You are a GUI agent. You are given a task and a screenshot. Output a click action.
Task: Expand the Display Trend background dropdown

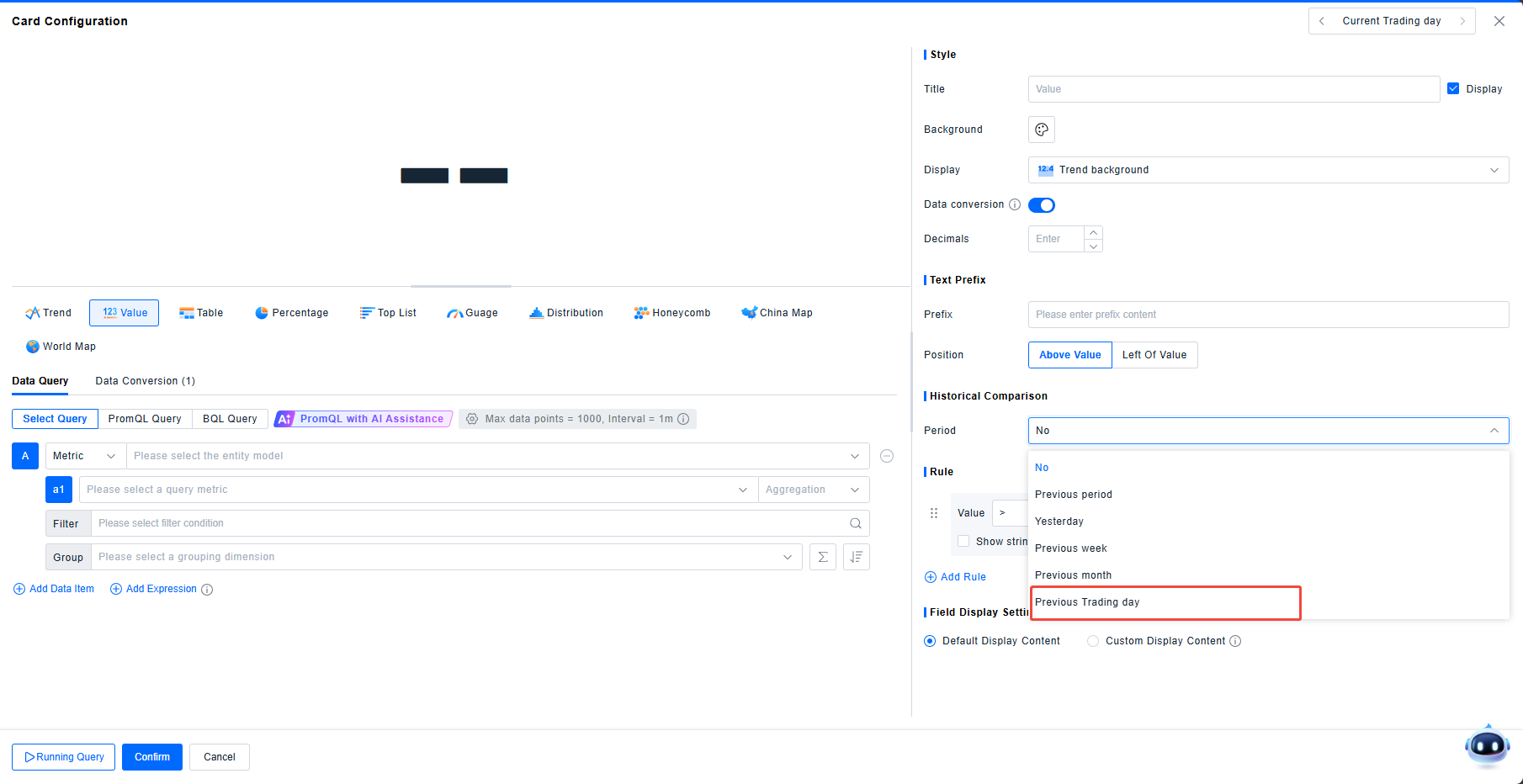(x=1267, y=170)
